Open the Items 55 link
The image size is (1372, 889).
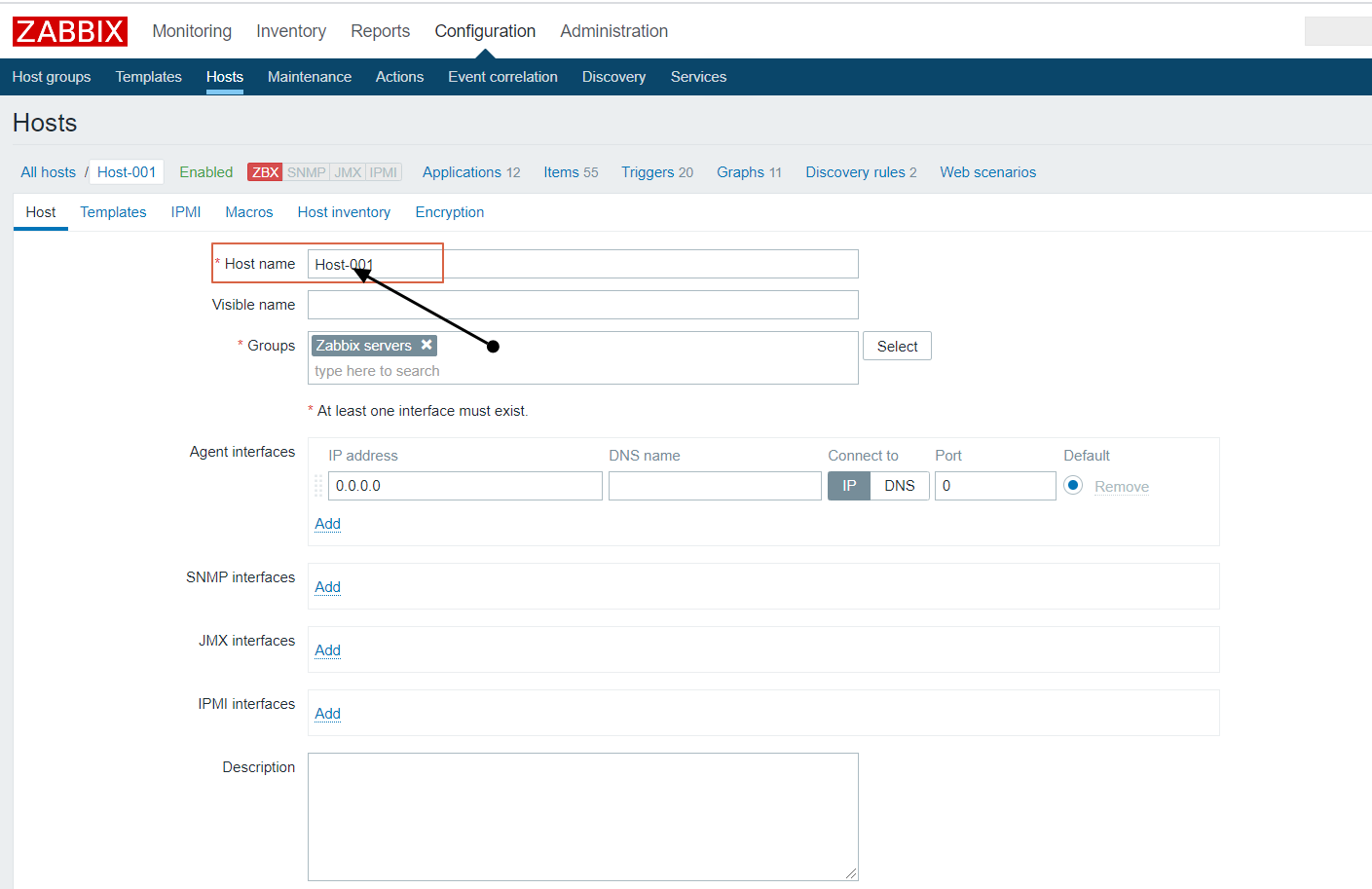coord(571,171)
